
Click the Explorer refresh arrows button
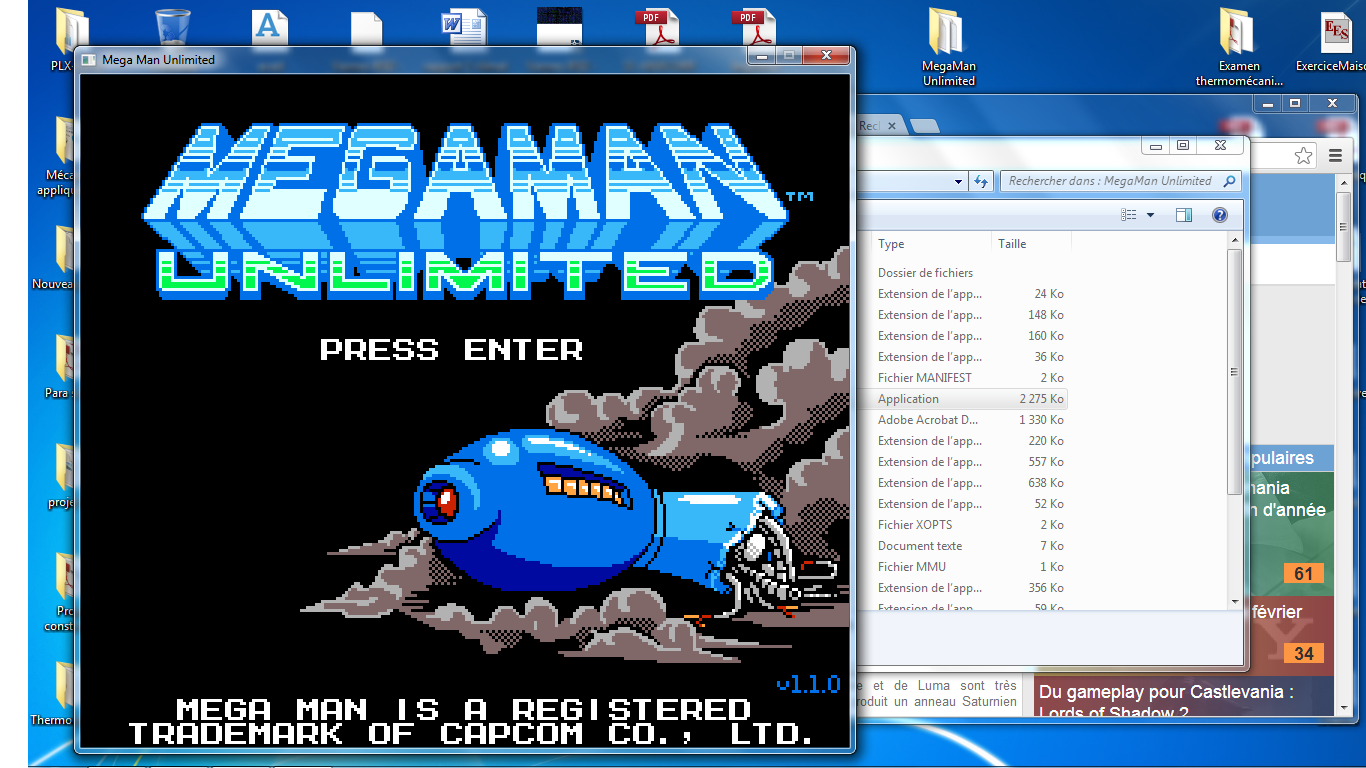[982, 181]
